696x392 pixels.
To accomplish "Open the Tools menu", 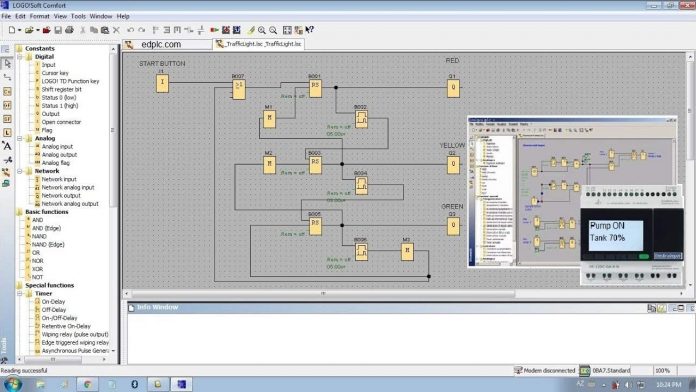I will point(78,16).
